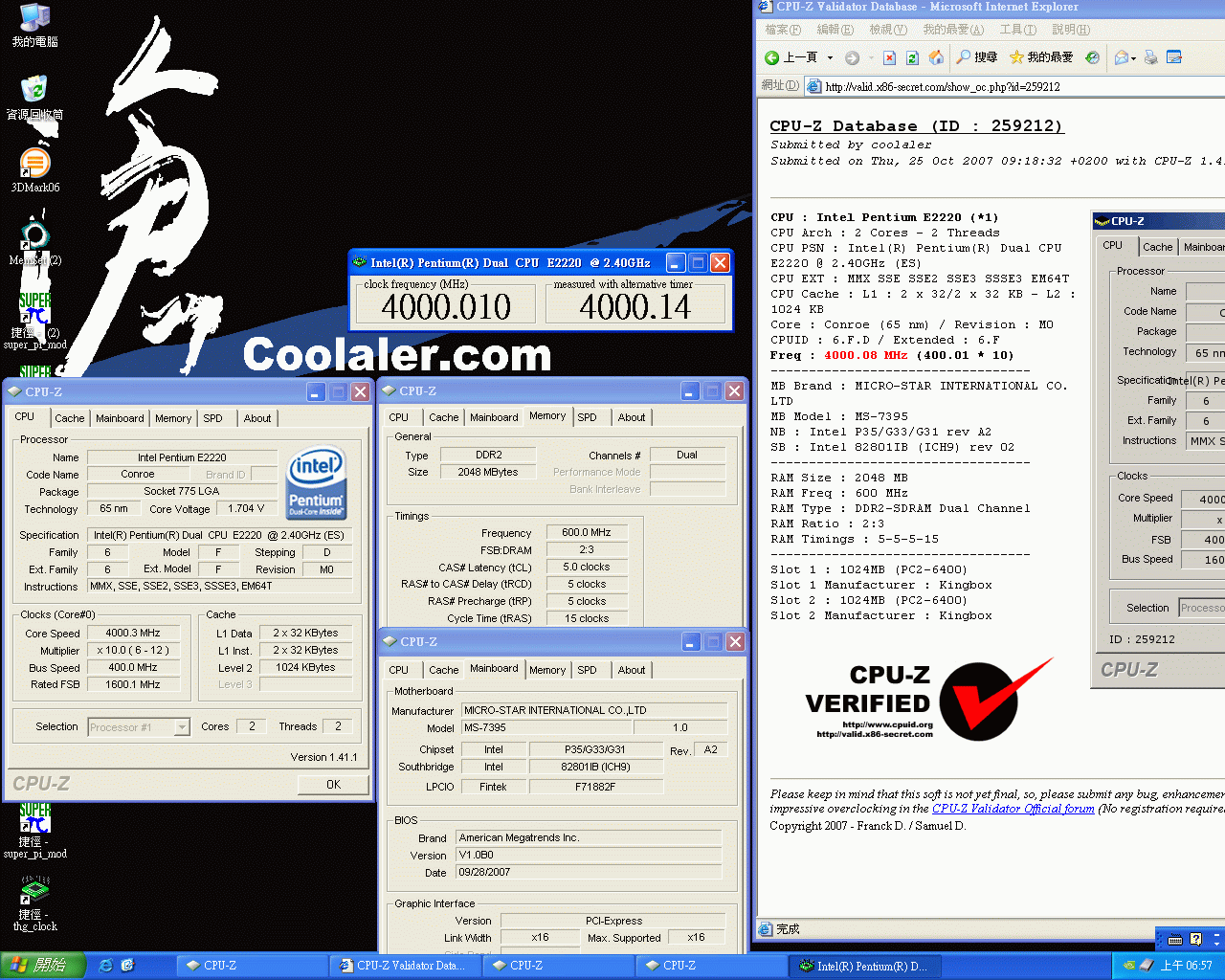Open the Selection Processor #1 combo box

coord(139,727)
